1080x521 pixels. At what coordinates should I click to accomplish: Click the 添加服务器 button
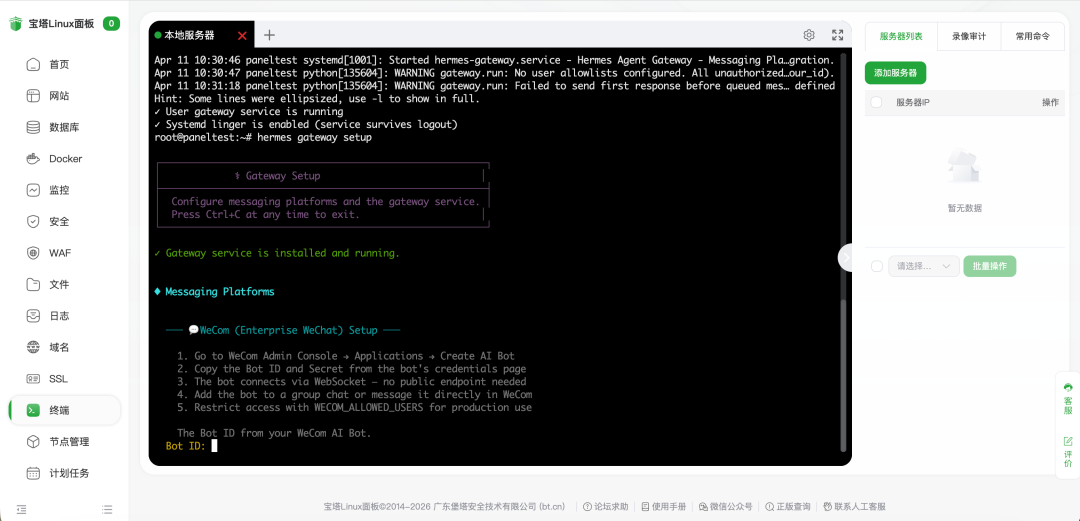(x=895, y=72)
